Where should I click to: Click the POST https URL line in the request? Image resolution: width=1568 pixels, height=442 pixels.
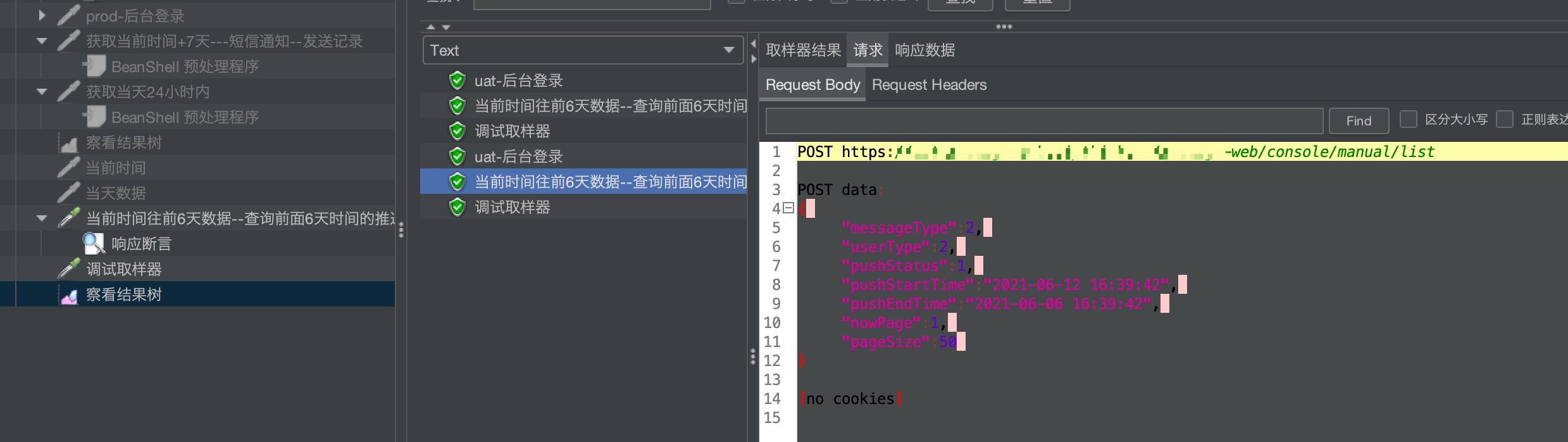pyautogui.click(x=1116, y=152)
